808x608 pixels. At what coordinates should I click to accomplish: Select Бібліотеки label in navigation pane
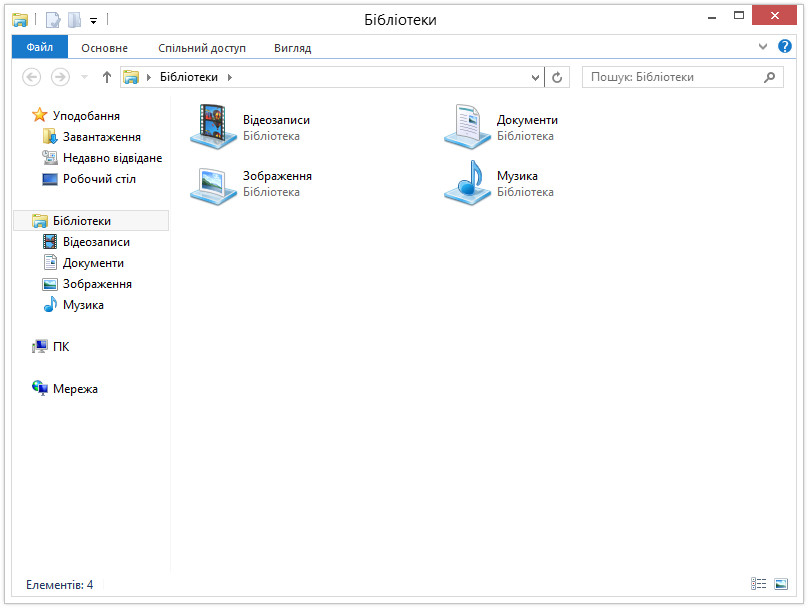coord(81,221)
